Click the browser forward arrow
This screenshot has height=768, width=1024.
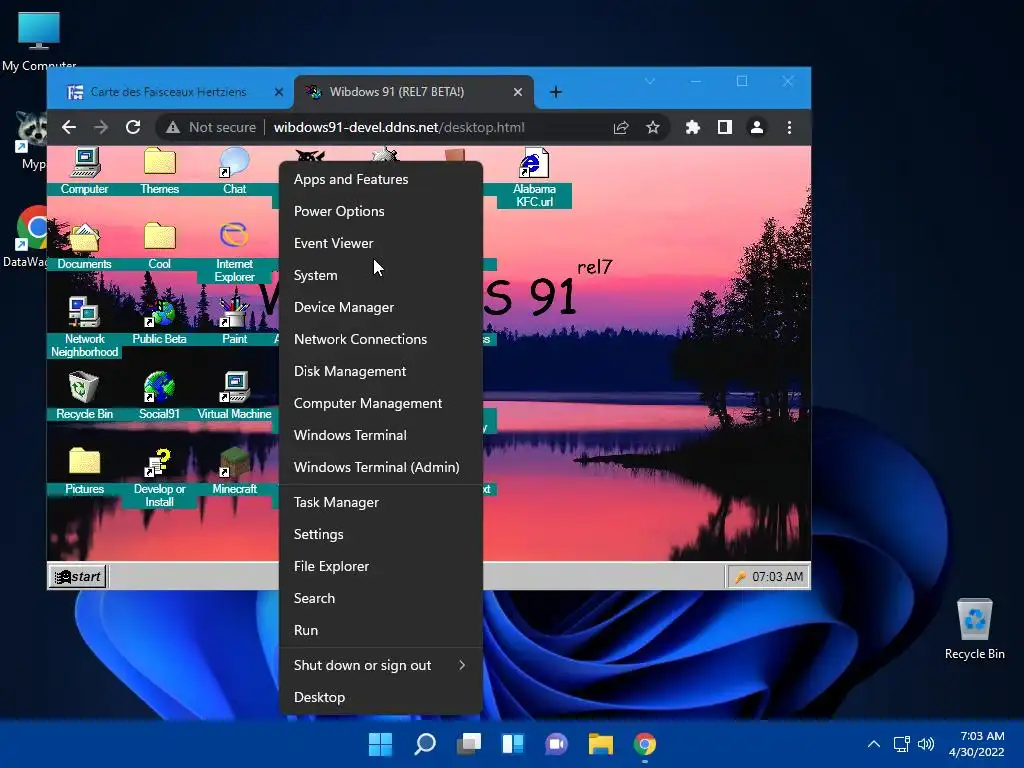pyautogui.click(x=101, y=127)
